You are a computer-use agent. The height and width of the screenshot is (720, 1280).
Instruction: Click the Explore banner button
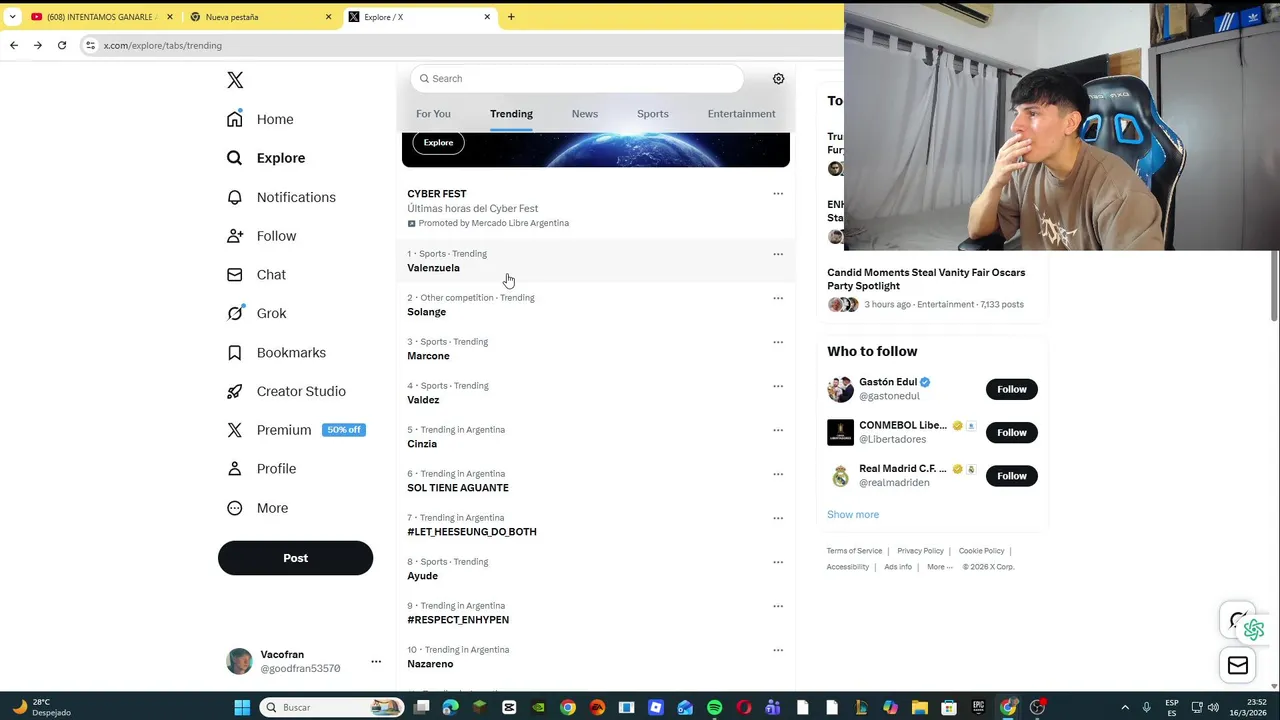click(438, 143)
